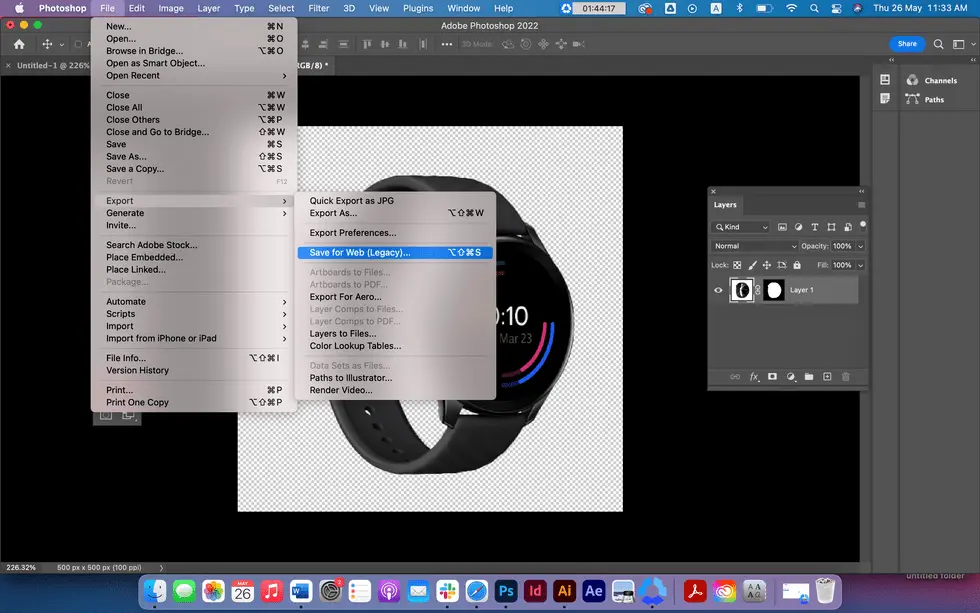Hide Layer 1 using its eye toggle
This screenshot has height=613, width=980.
(x=717, y=290)
